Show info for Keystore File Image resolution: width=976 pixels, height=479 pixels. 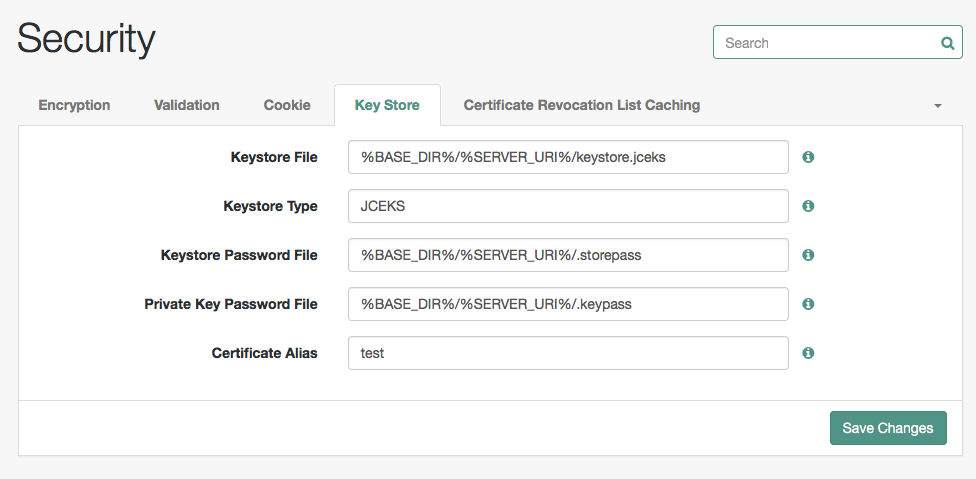808,157
